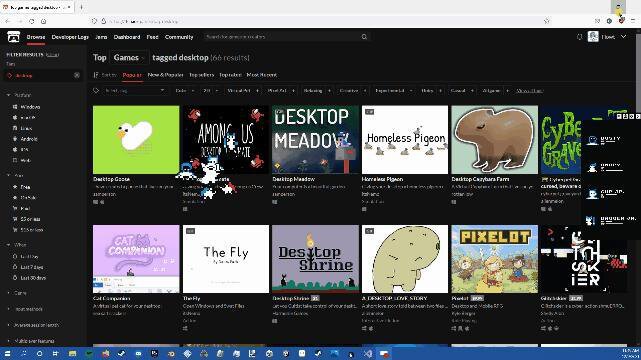Open File Explorer from the taskbar
Screen dimensions: 641x360
point(72,353)
